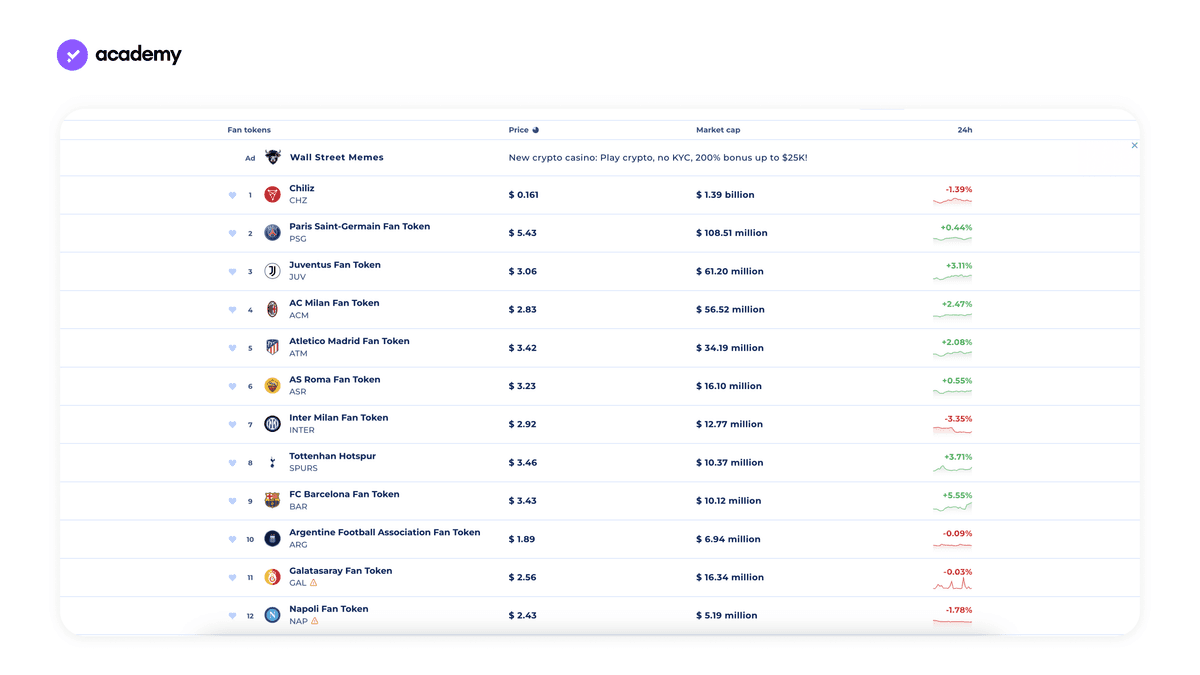Click the +5.55% change value

coord(957,495)
